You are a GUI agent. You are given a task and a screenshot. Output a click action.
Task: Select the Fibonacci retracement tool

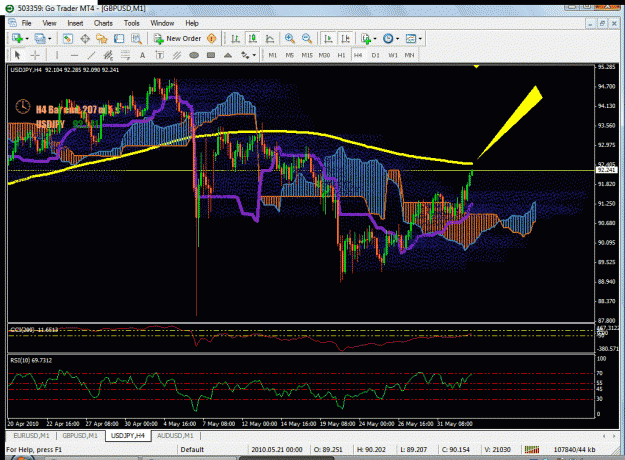pos(125,55)
